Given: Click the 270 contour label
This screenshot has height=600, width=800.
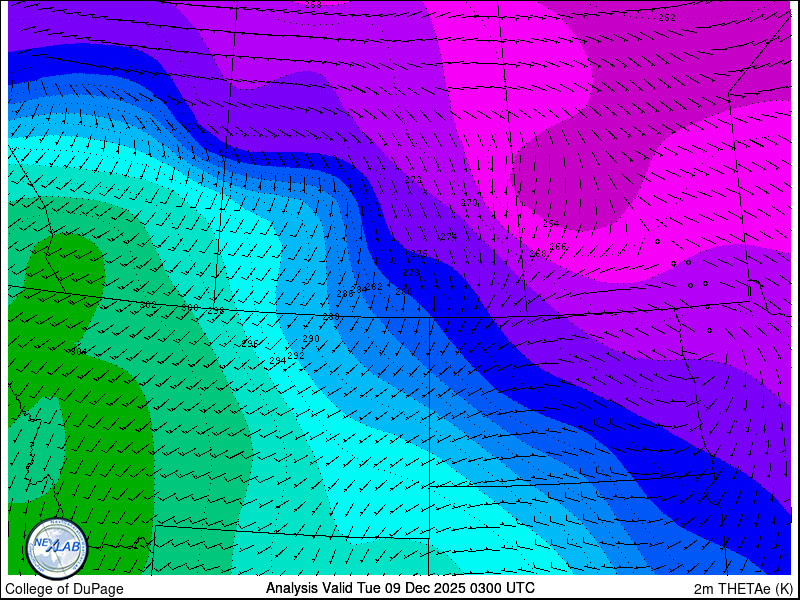Looking at the screenshot, I should [x=469, y=203].
